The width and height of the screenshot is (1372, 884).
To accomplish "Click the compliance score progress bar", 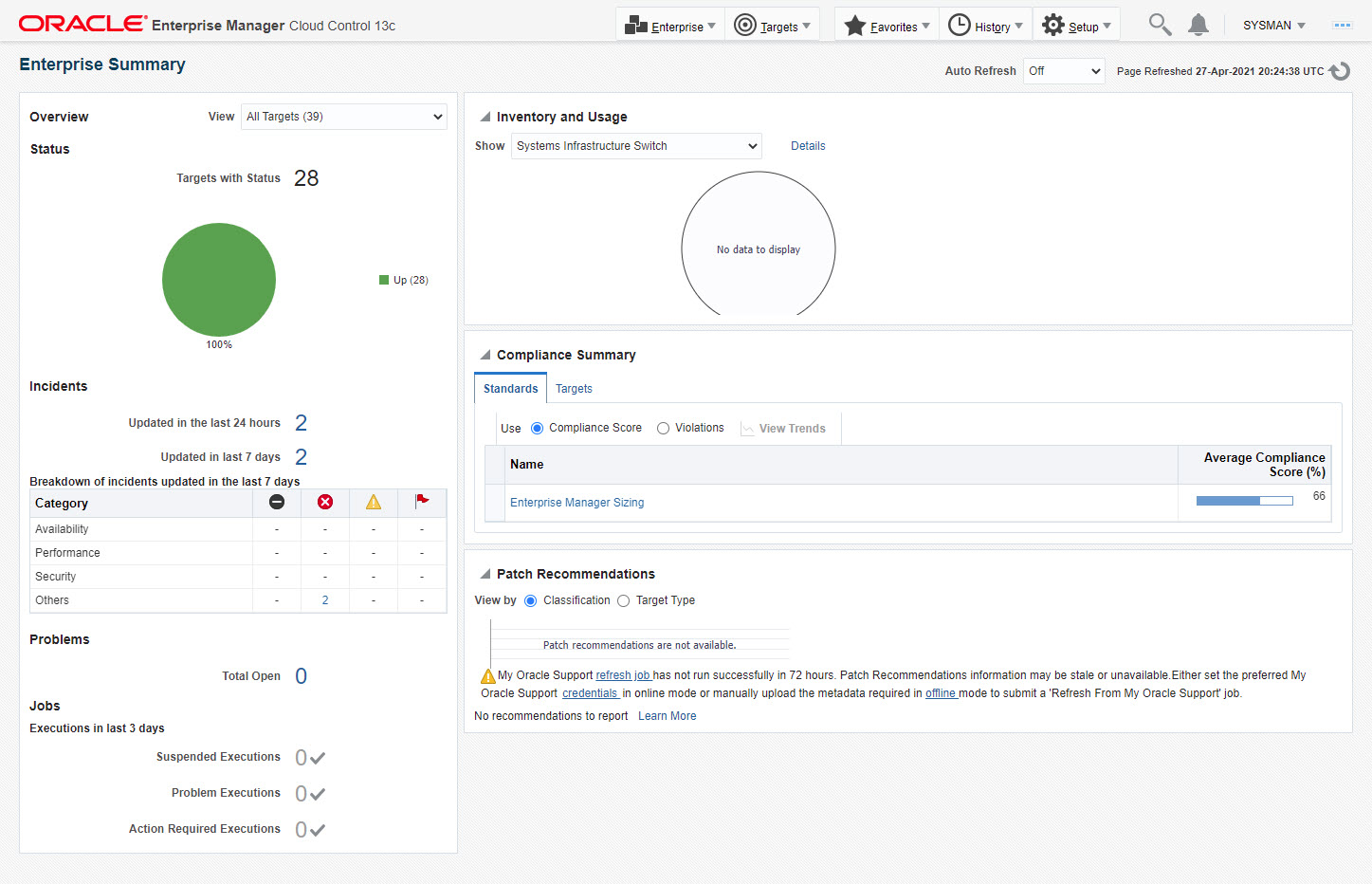I will [1244, 501].
